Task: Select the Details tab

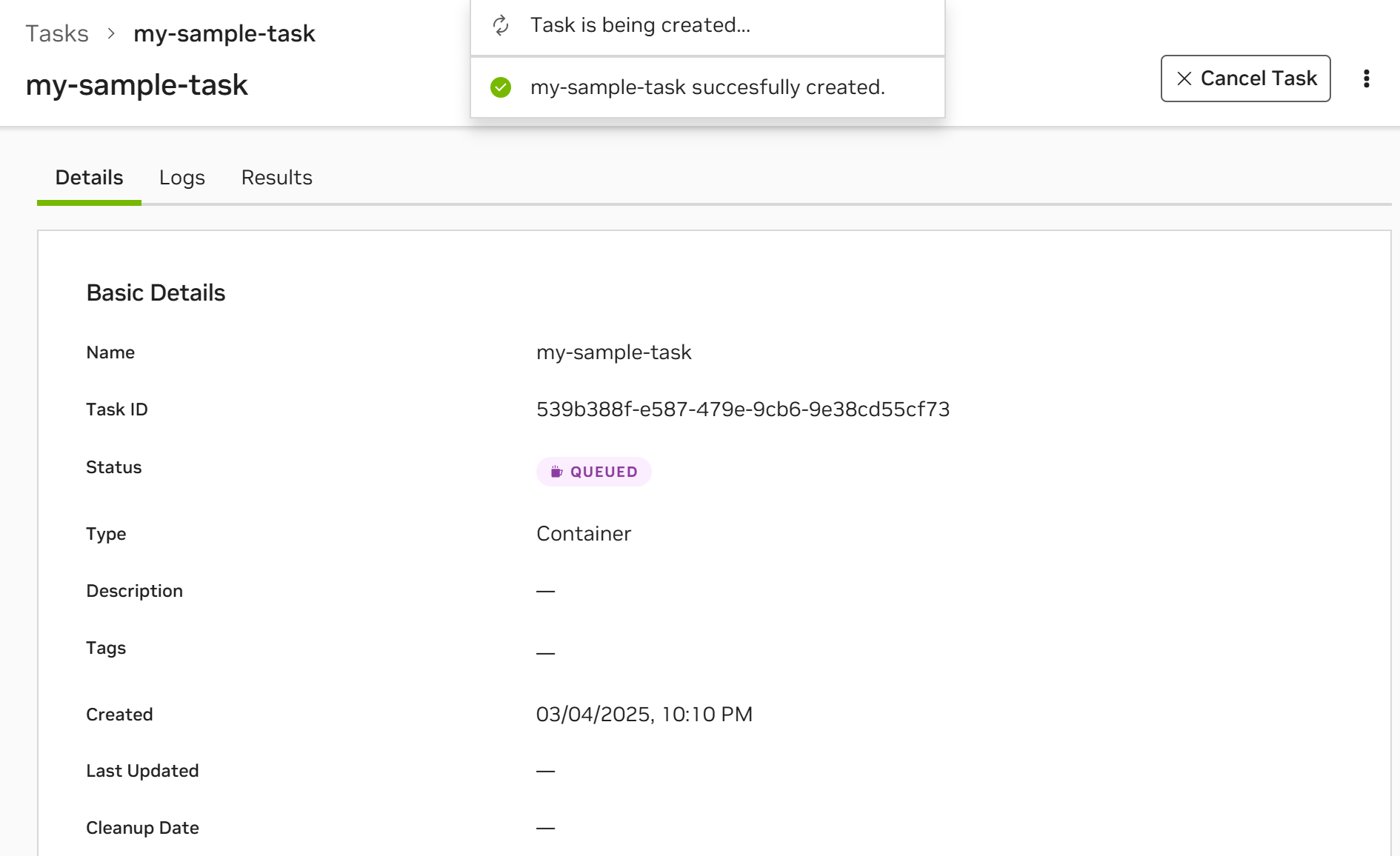Action: click(89, 178)
